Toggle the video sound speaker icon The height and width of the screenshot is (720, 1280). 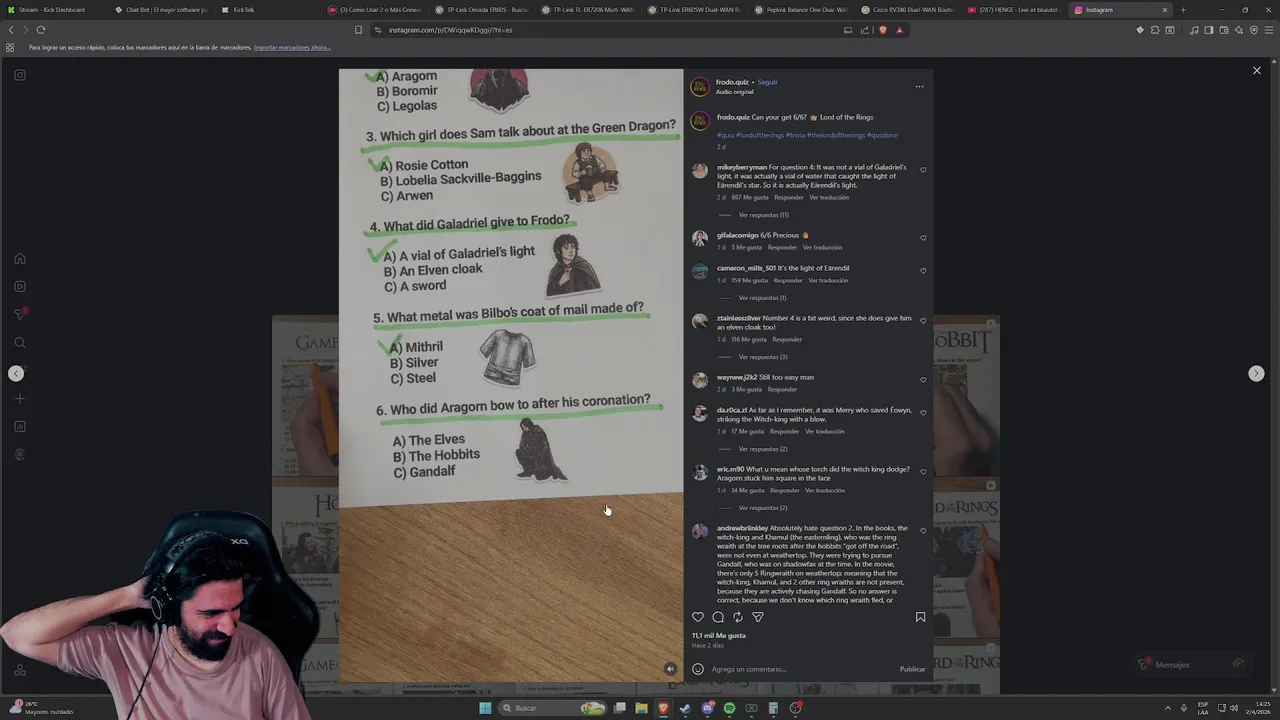point(670,669)
